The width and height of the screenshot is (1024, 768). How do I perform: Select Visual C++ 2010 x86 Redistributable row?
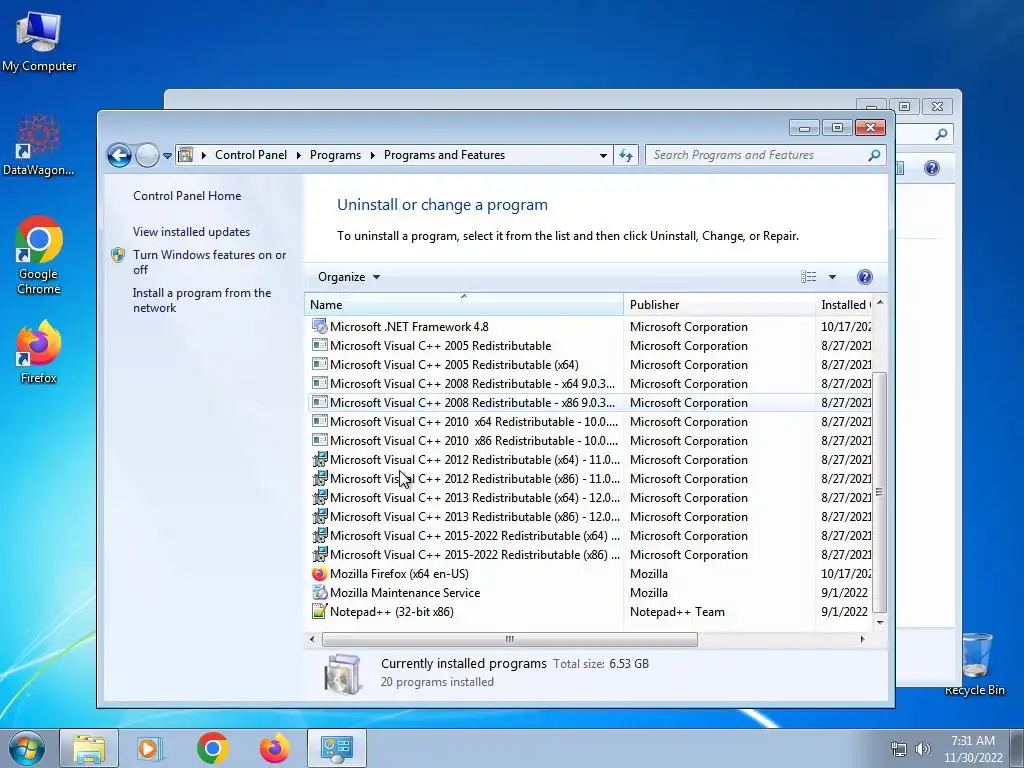coord(590,441)
